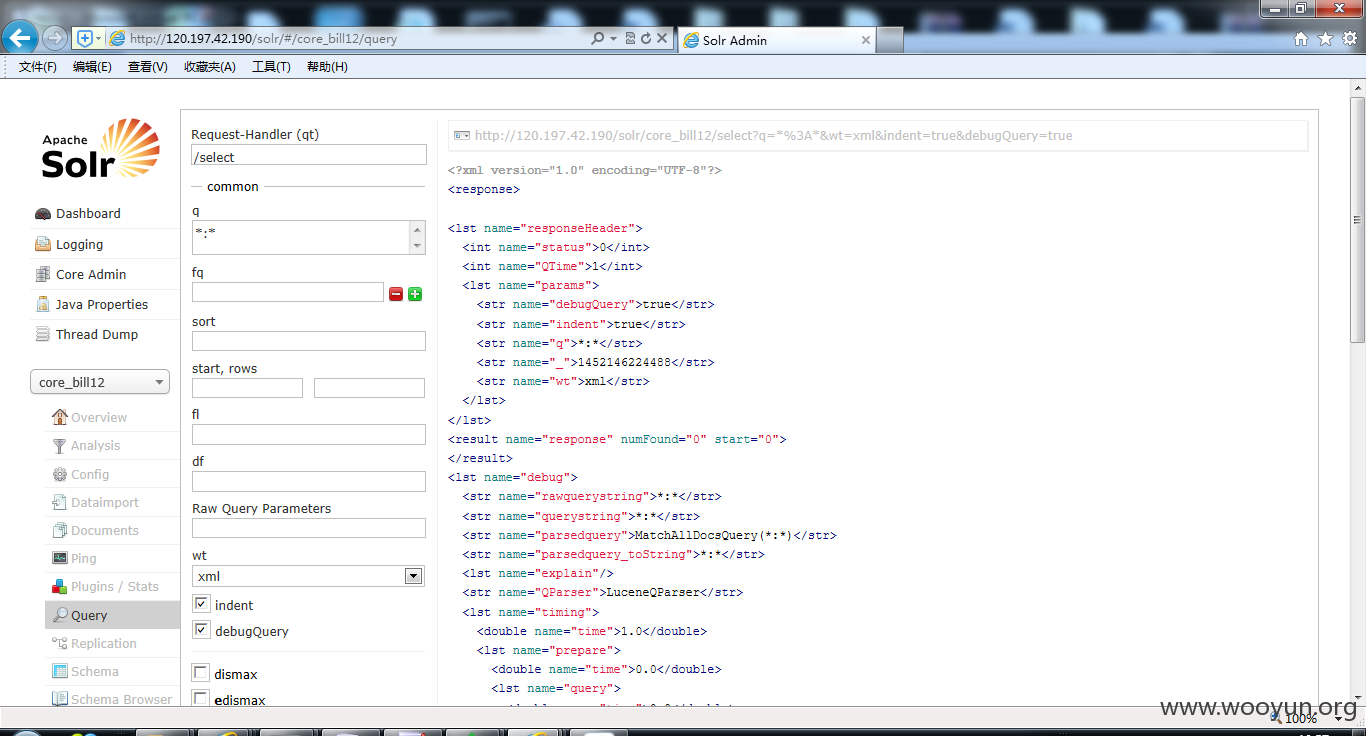
Task: Open the core_bill12 core selector dropdown
Action: [100, 382]
